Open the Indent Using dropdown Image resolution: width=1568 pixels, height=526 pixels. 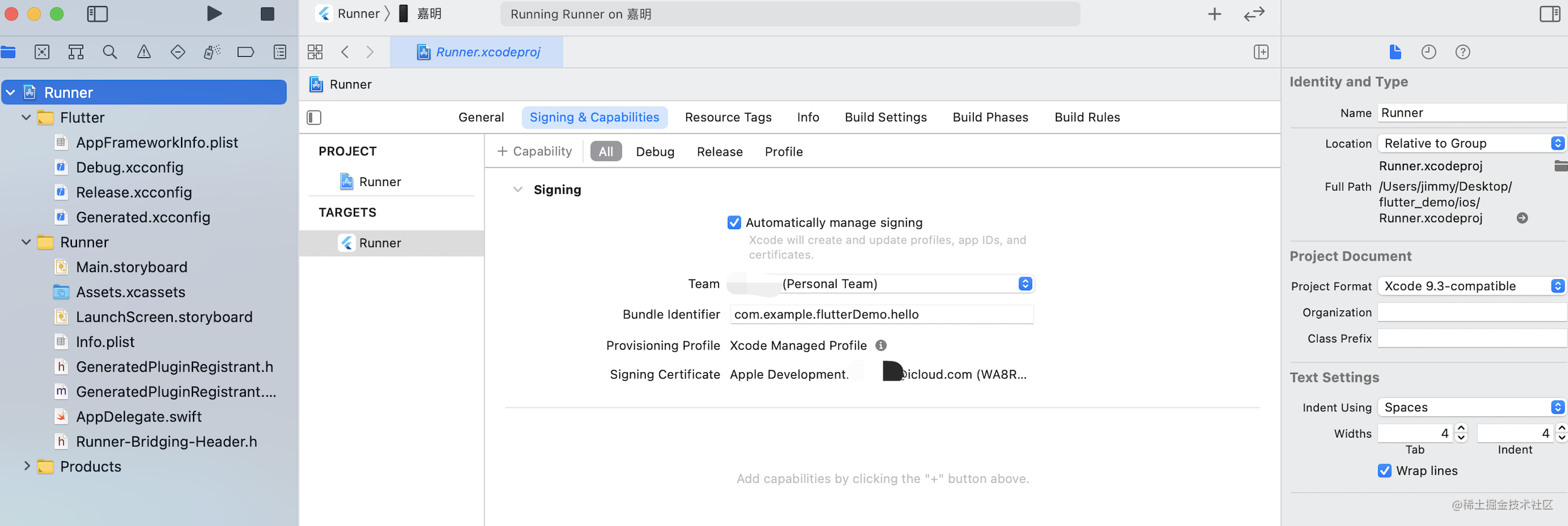pos(1471,407)
